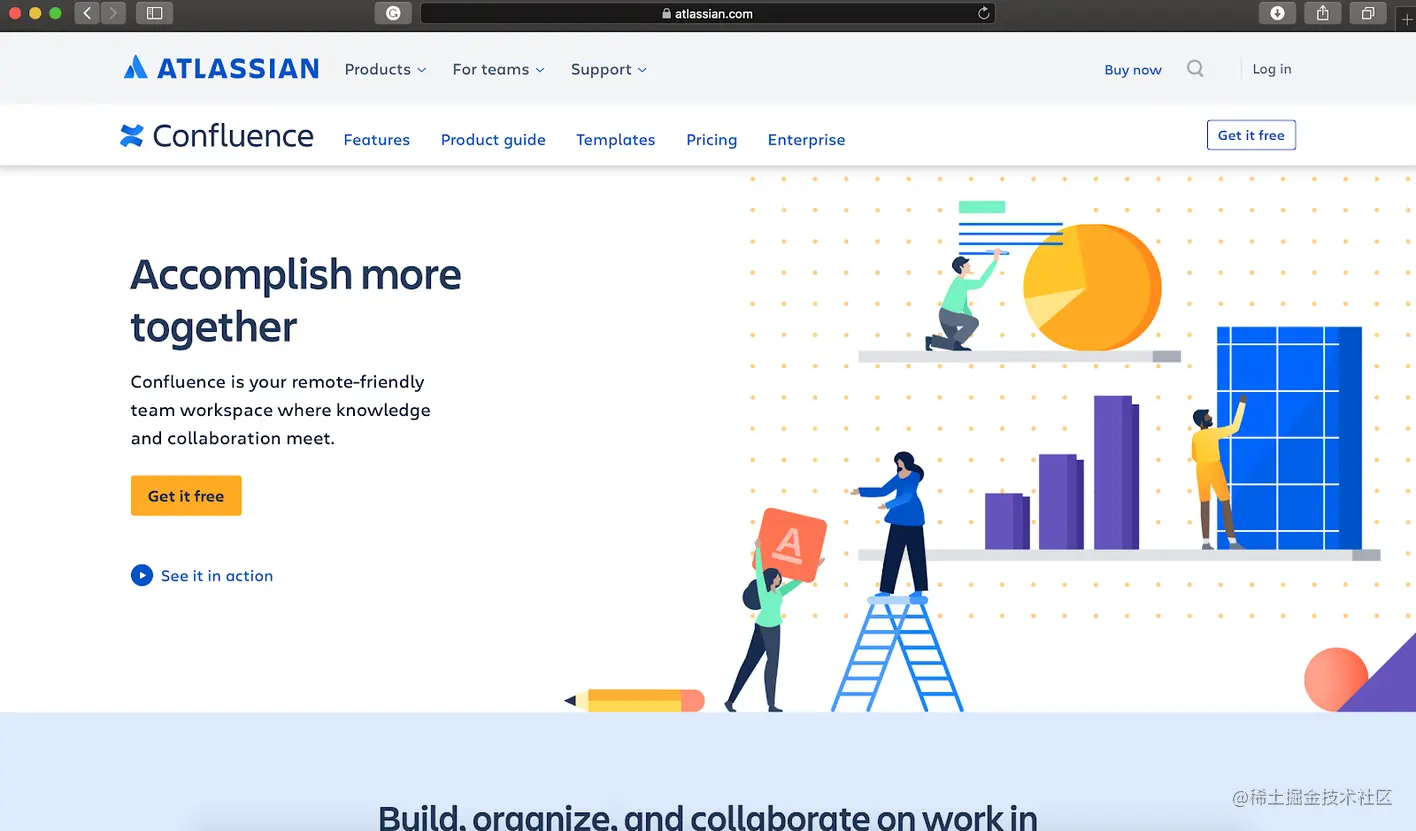Screen dimensions: 1416x831
Task: View the Pricing page
Action: coord(712,140)
